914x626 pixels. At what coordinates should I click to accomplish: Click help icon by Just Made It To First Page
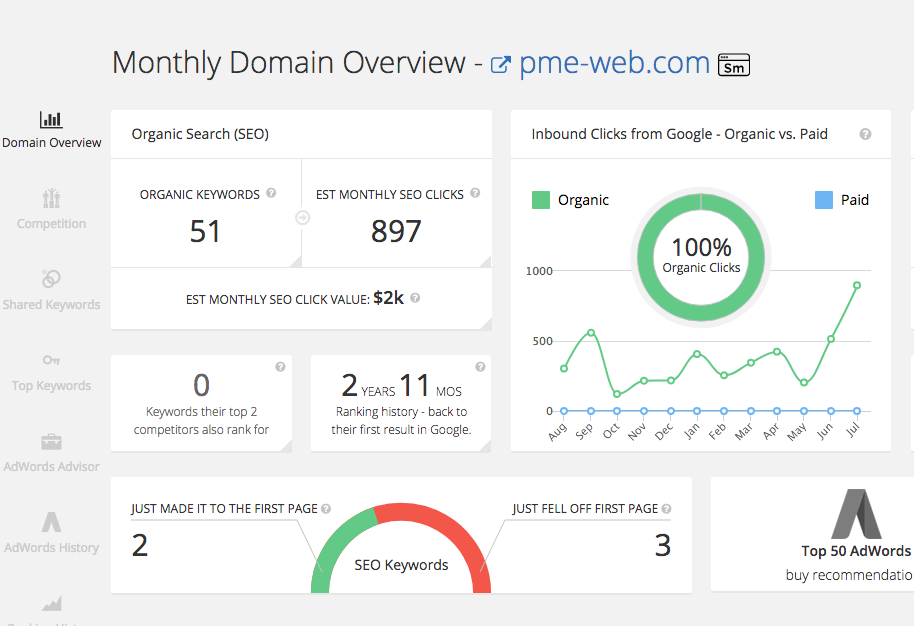(326, 509)
